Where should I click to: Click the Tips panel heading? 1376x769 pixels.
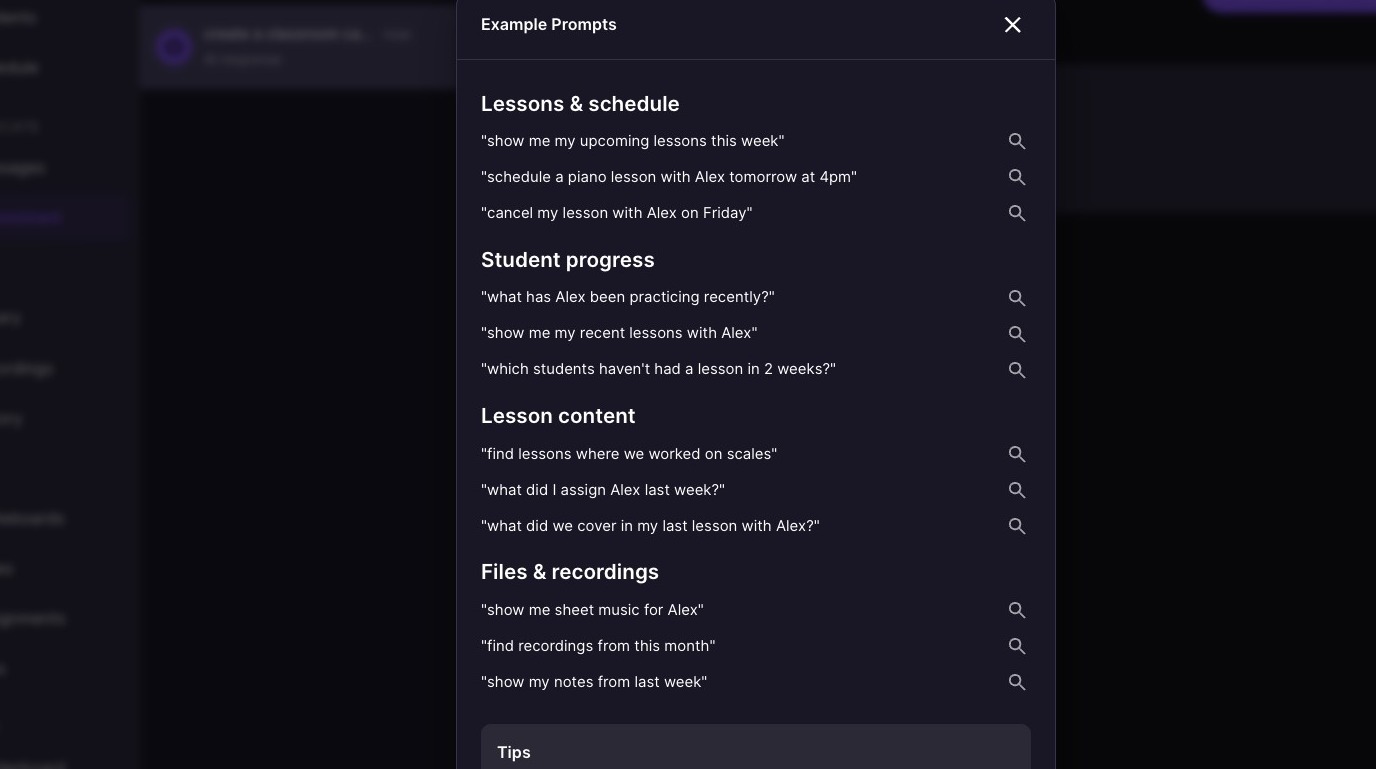coord(514,752)
